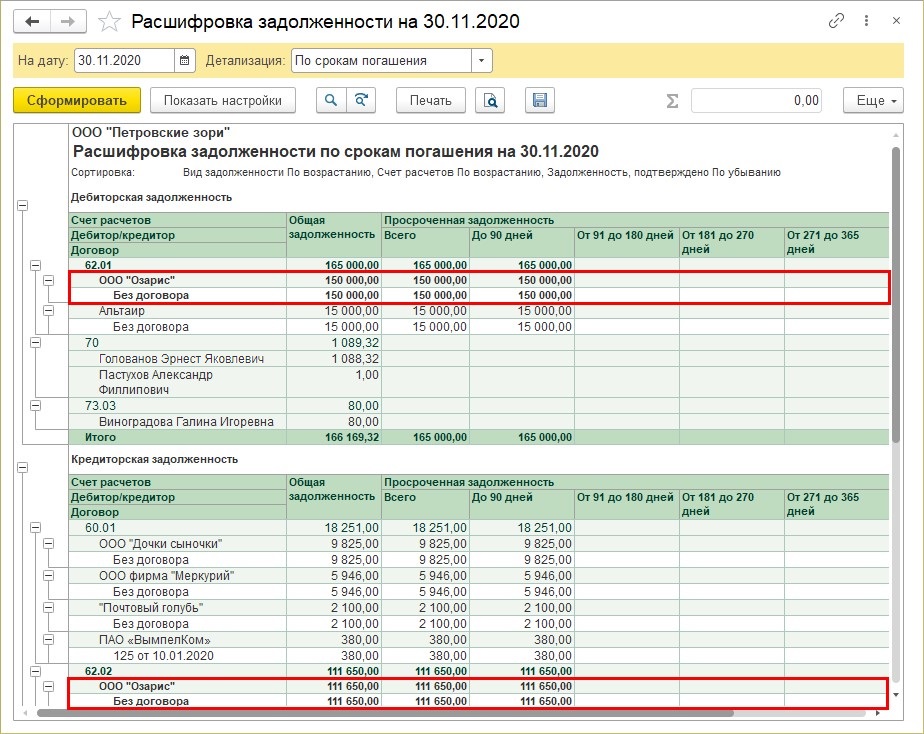Viewport: 924px width, 734px height.
Task: Click the sigma sum icon
Action: click(x=672, y=101)
